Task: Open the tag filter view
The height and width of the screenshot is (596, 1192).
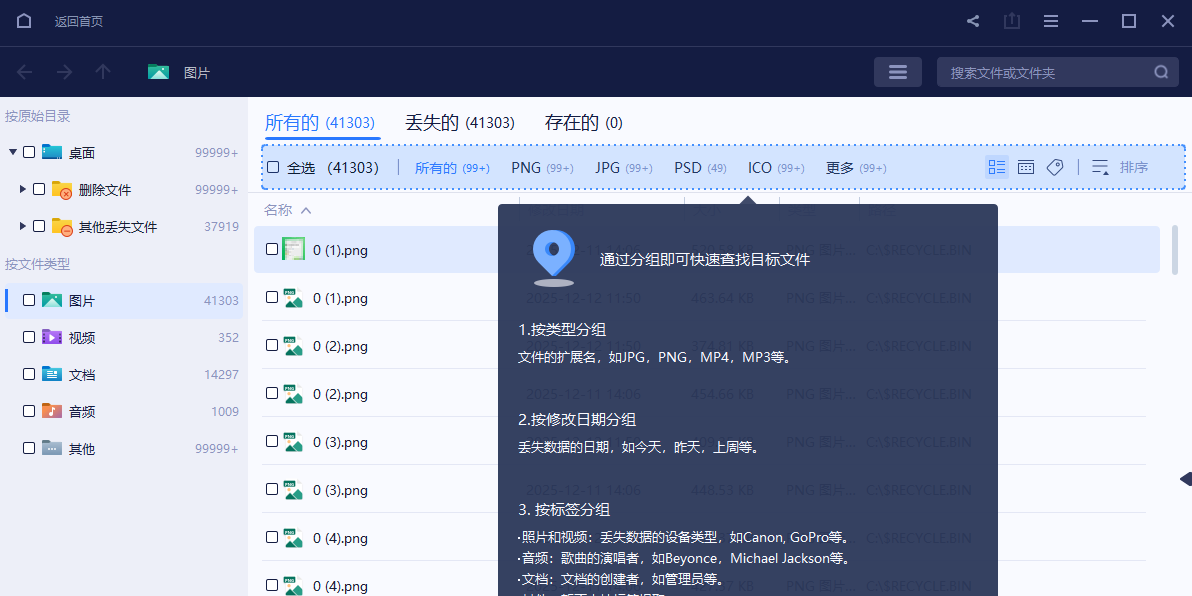Action: coord(1055,167)
